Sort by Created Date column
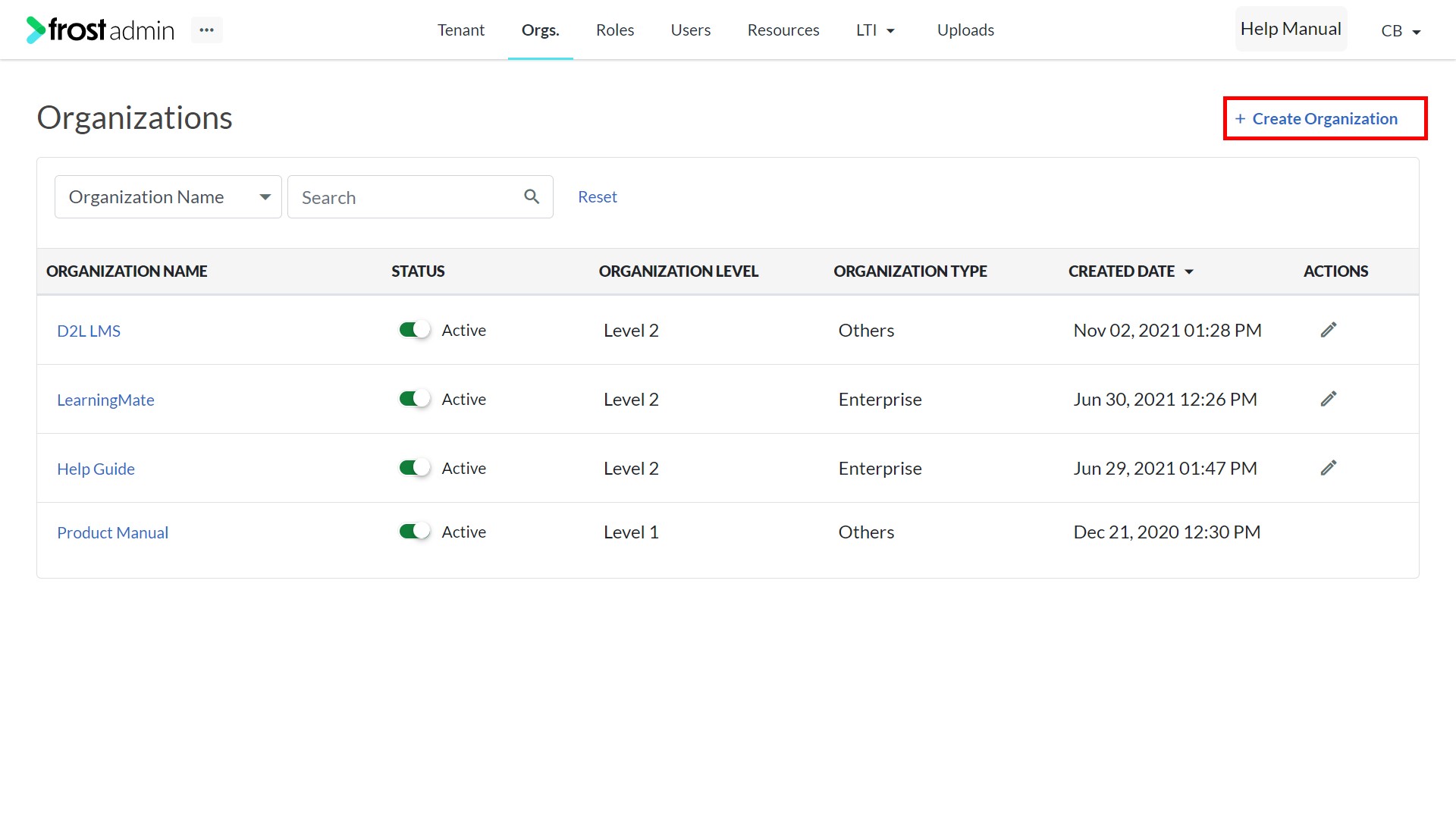Viewport: 1456px width, 819px height. [1131, 271]
